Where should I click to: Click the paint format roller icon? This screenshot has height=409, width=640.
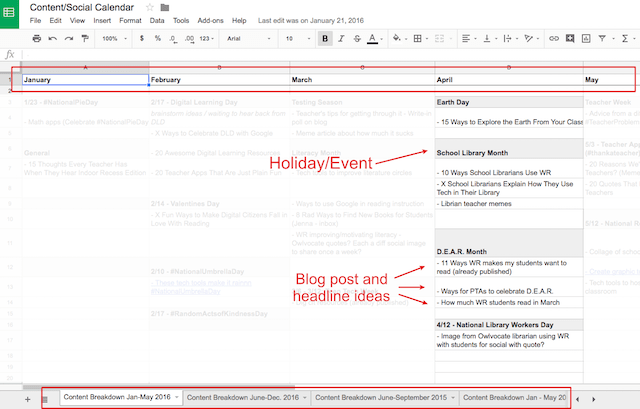pyautogui.click(x=82, y=39)
